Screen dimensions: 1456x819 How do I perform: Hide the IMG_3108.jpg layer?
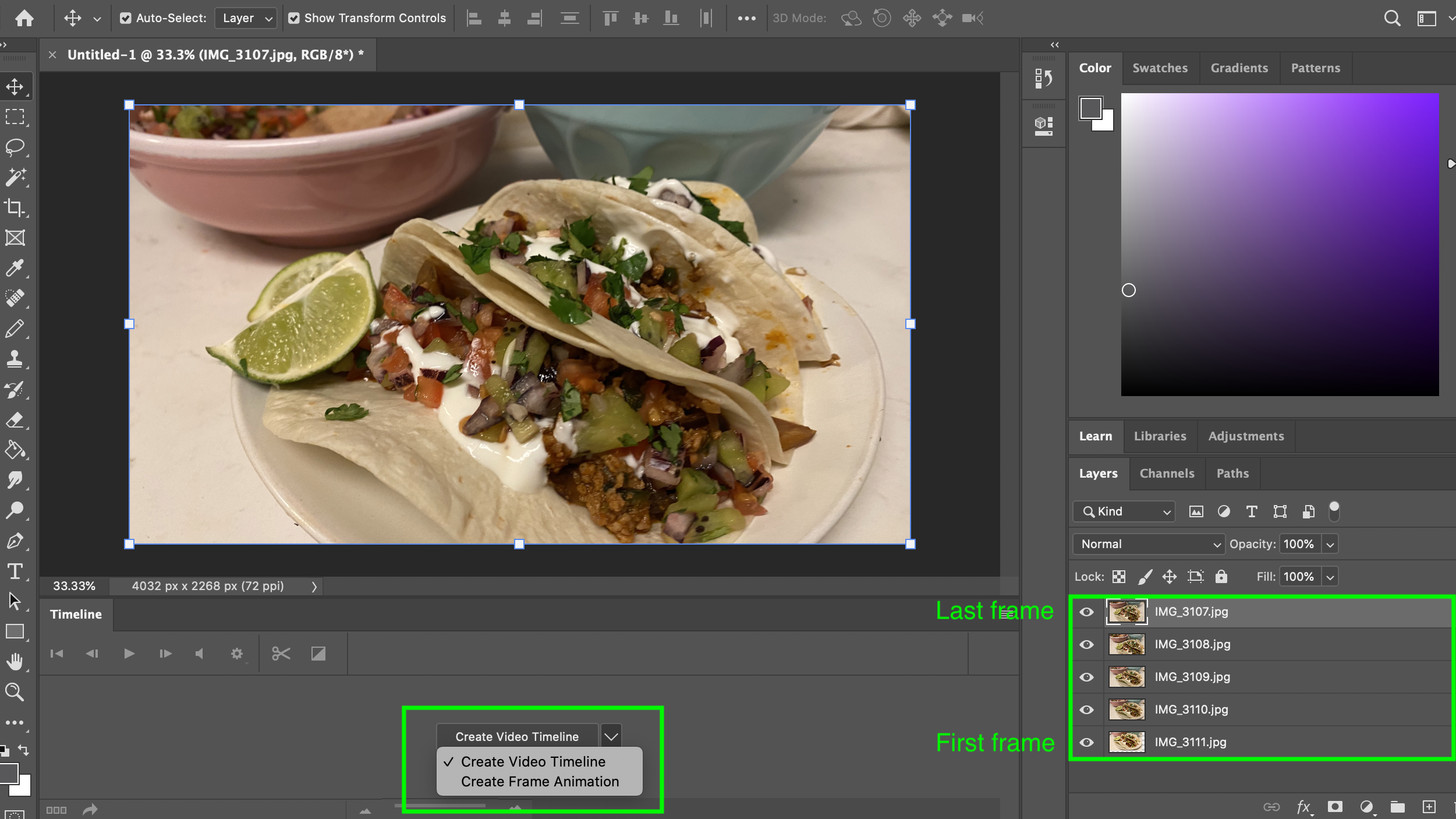[1087, 644]
